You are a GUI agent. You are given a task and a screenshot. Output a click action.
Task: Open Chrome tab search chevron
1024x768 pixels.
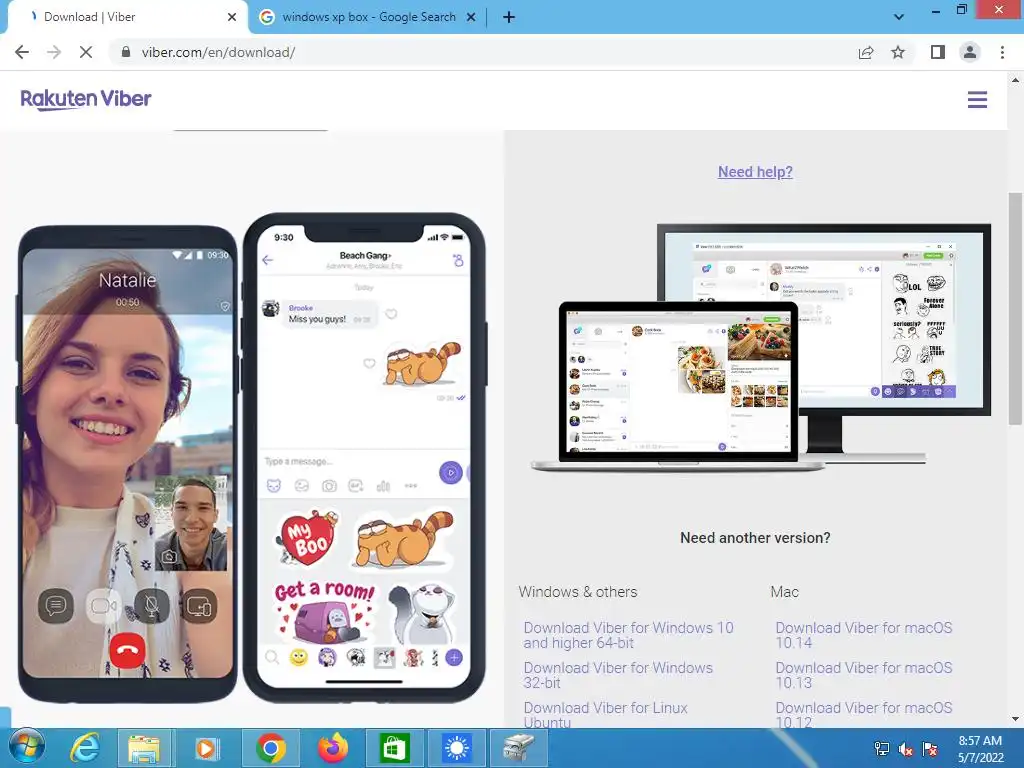(x=899, y=17)
